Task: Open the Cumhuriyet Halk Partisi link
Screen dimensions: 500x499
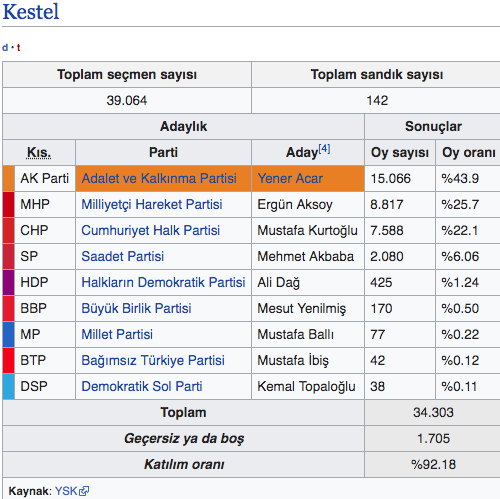Action: (x=151, y=230)
